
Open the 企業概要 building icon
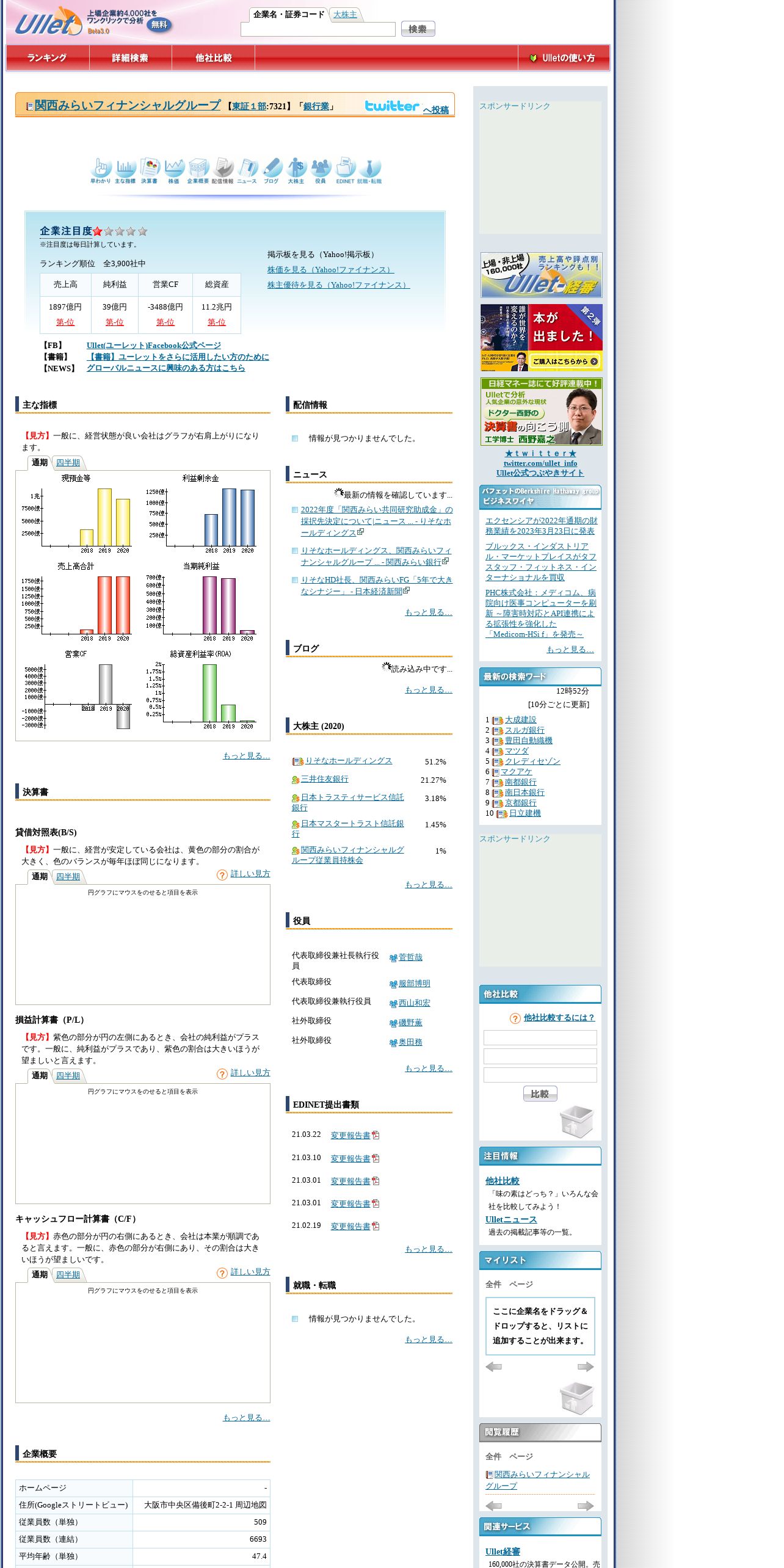[x=198, y=170]
